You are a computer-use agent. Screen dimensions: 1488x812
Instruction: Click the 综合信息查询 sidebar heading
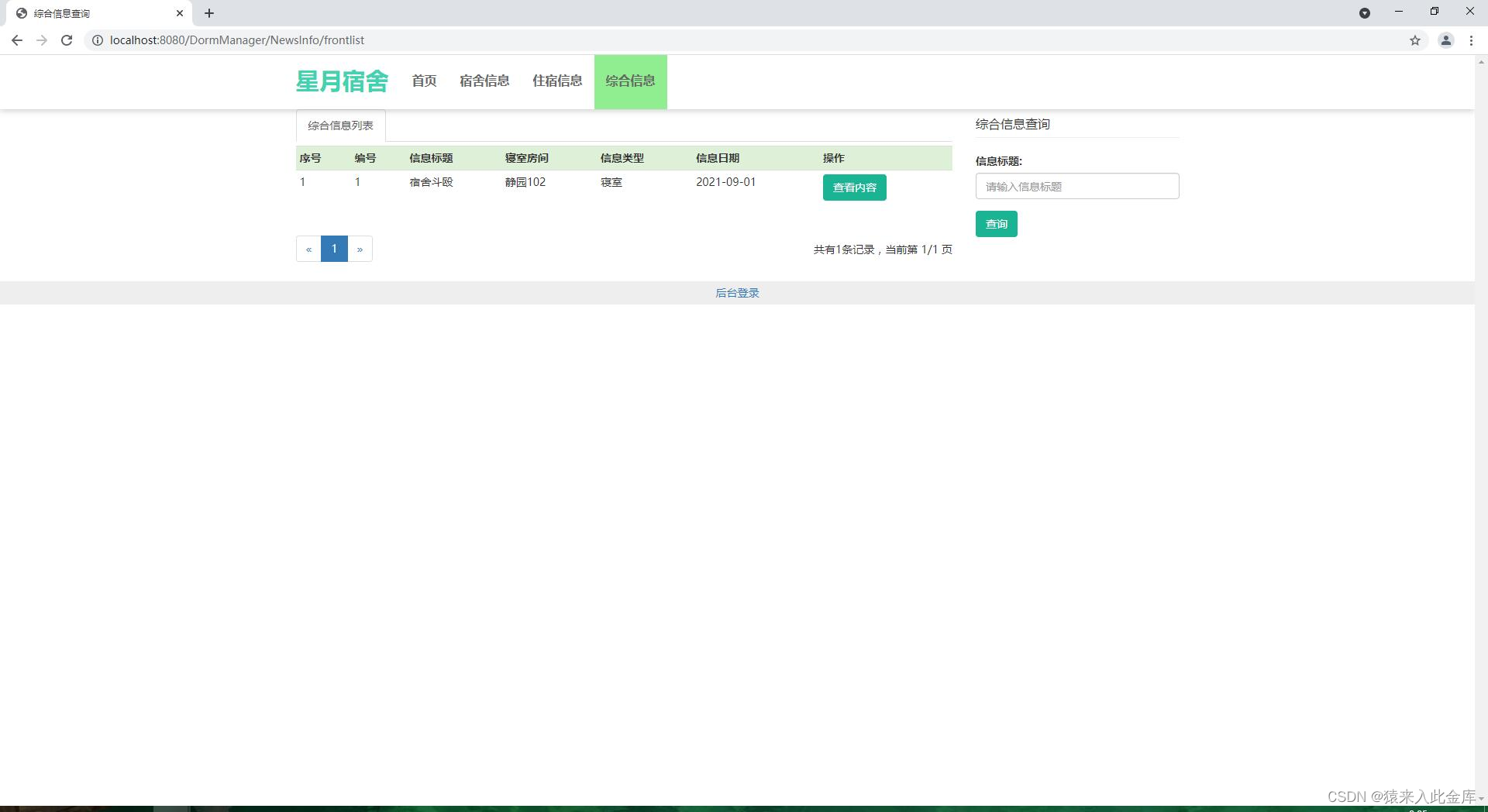click(x=1012, y=124)
